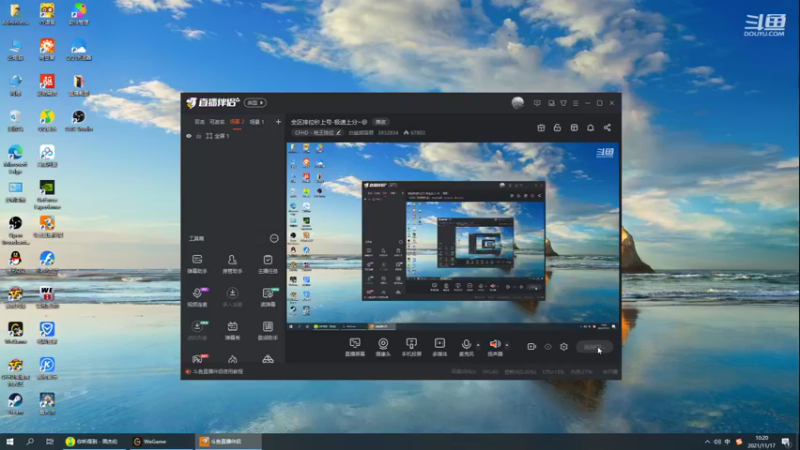The width and height of the screenshot is (800, 450).
Task: Open the layout panel icon above preview
Action: pos(574,128)
